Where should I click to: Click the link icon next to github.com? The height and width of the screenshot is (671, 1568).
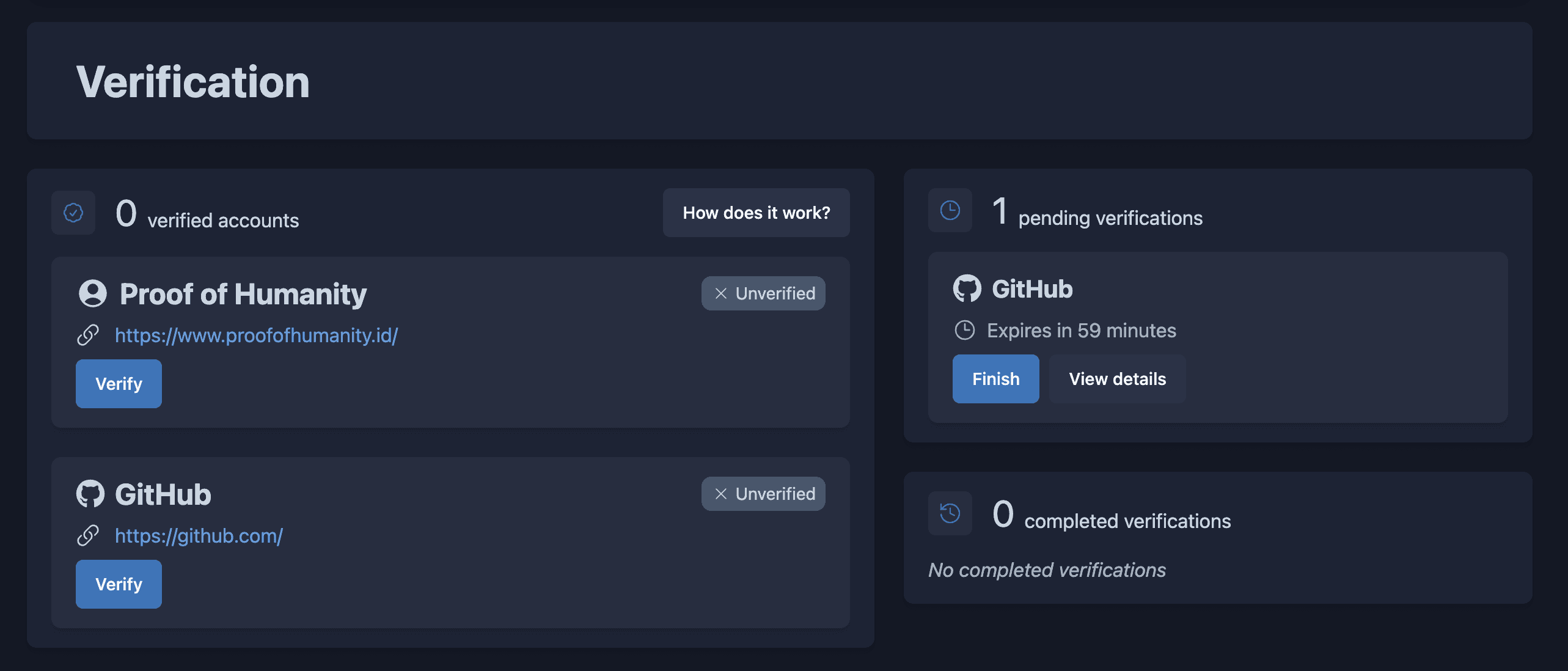coord(87,534)
